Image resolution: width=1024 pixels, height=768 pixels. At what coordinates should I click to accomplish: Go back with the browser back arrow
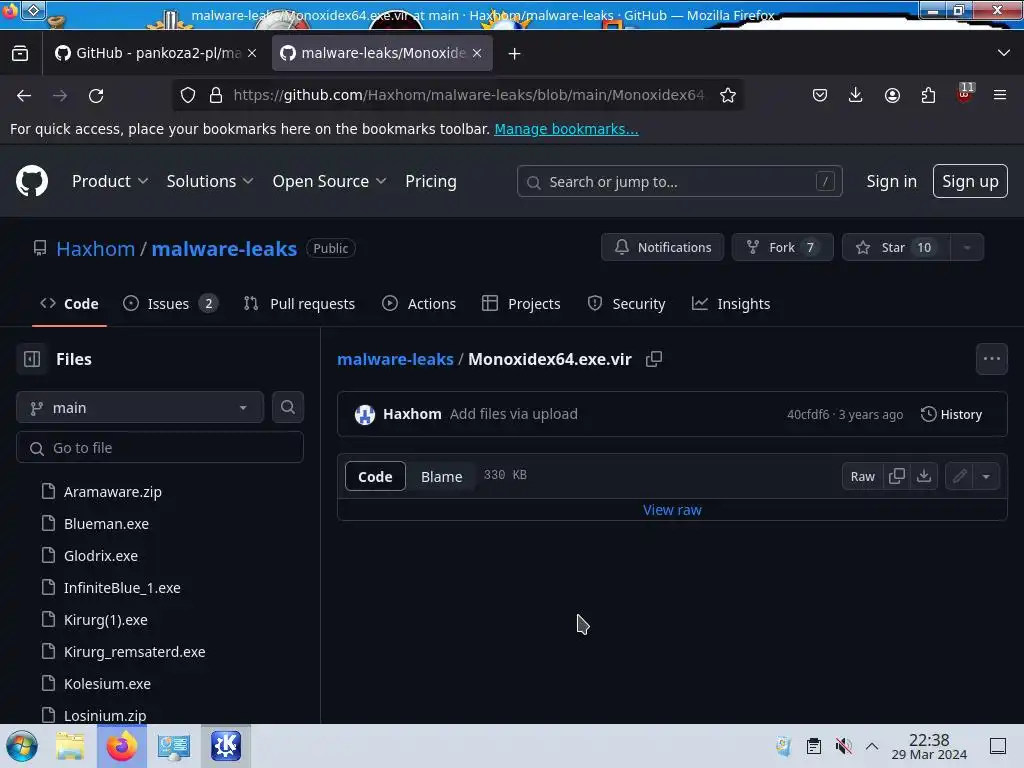click(x=24, y=95)
